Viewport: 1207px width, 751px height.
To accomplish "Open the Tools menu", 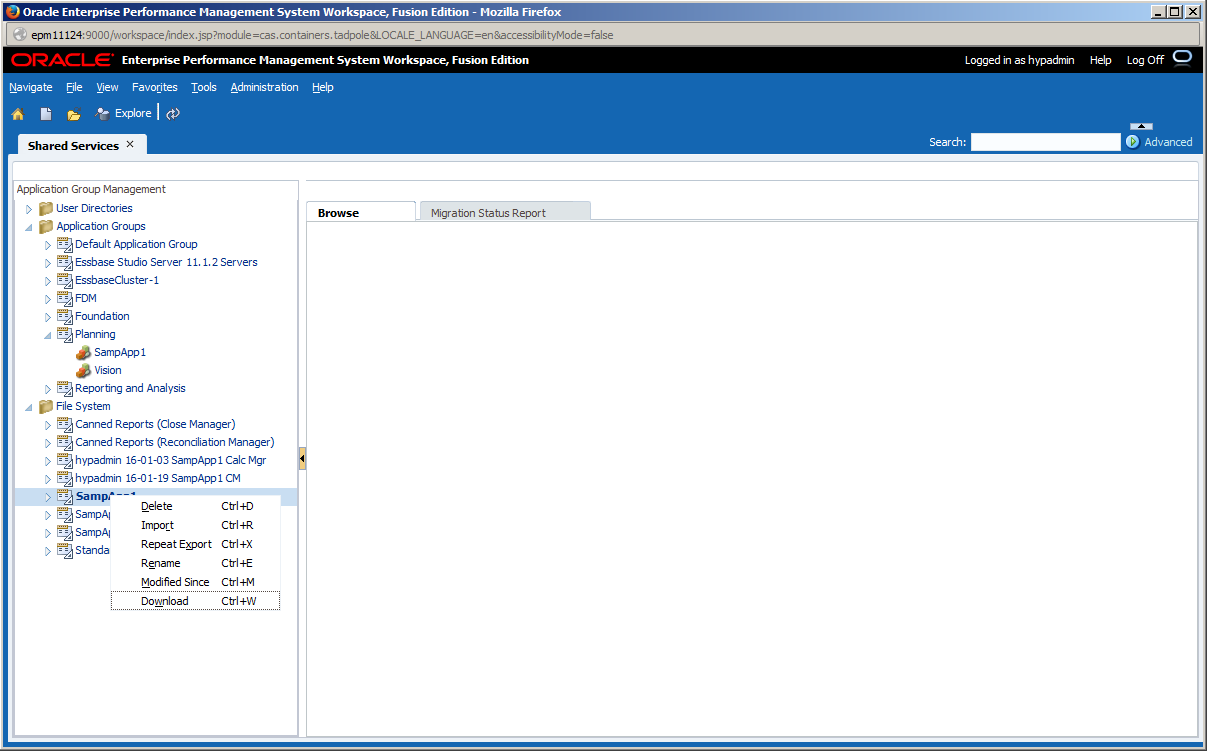I will (204, 87).
